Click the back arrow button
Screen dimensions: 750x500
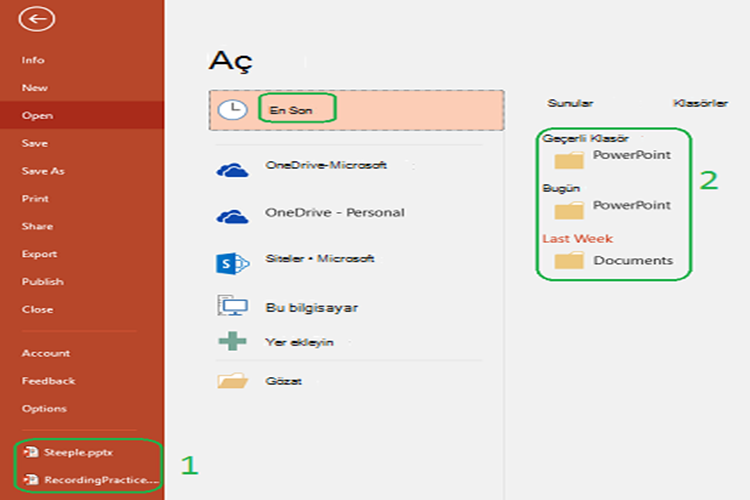click(37, 19)
